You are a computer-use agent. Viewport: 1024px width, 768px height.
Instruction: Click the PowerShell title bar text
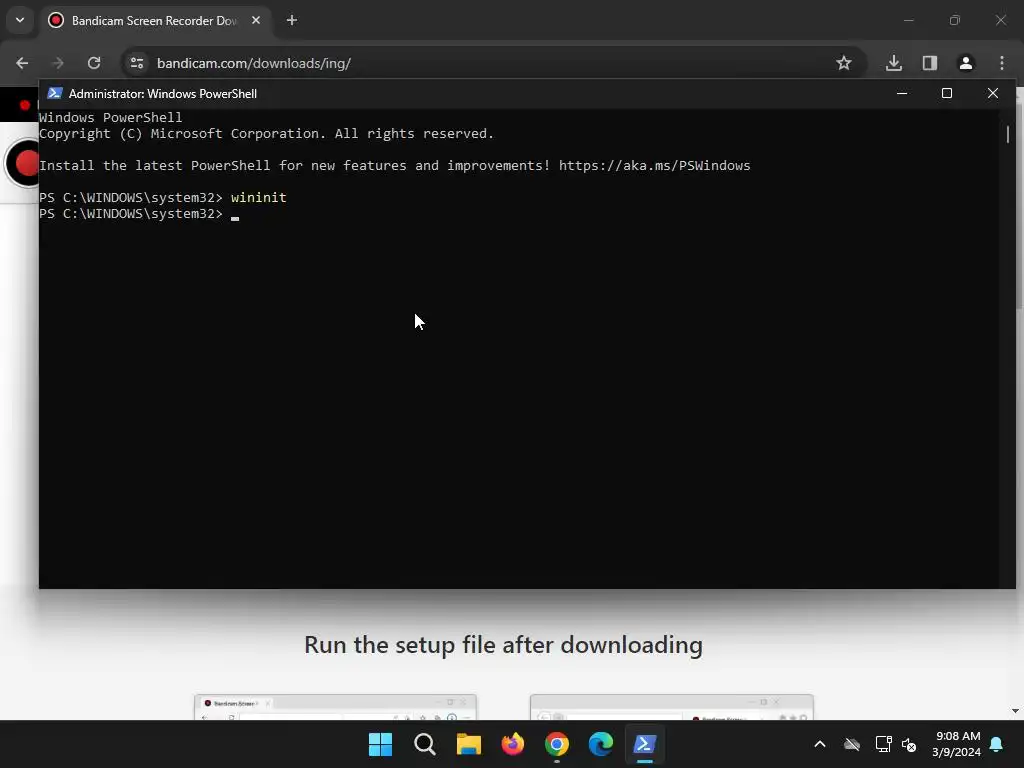[163, 93]
